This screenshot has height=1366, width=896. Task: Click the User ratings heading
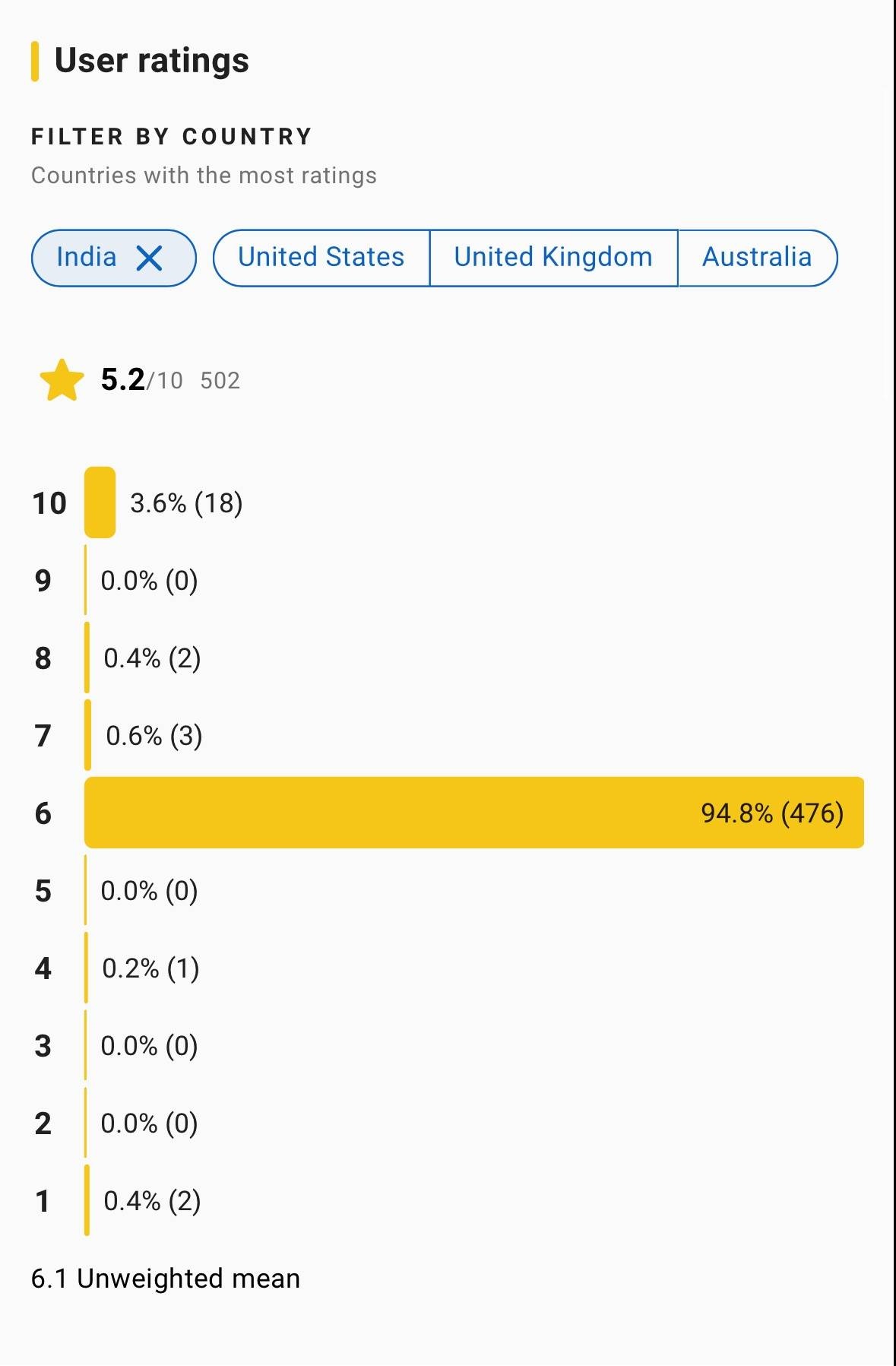pyautogui.click(x=151, y=61)
